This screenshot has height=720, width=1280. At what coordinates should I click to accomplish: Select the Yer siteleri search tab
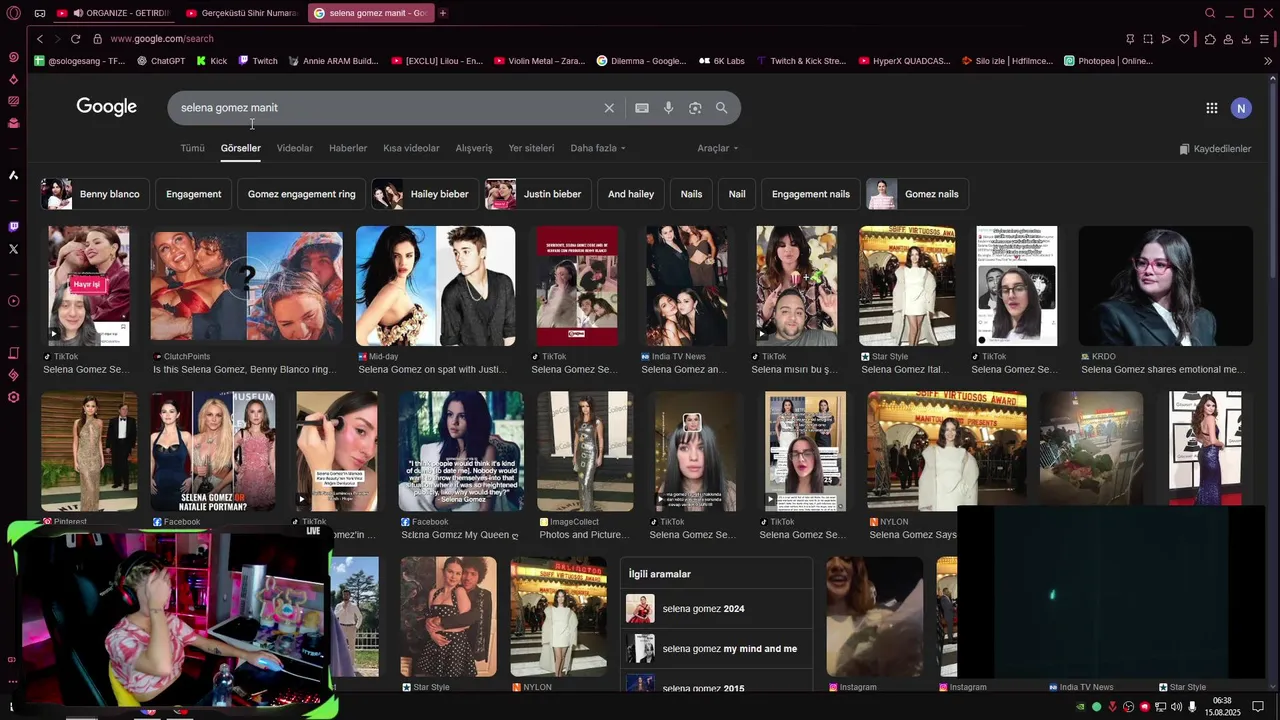[x=531, y=148]
